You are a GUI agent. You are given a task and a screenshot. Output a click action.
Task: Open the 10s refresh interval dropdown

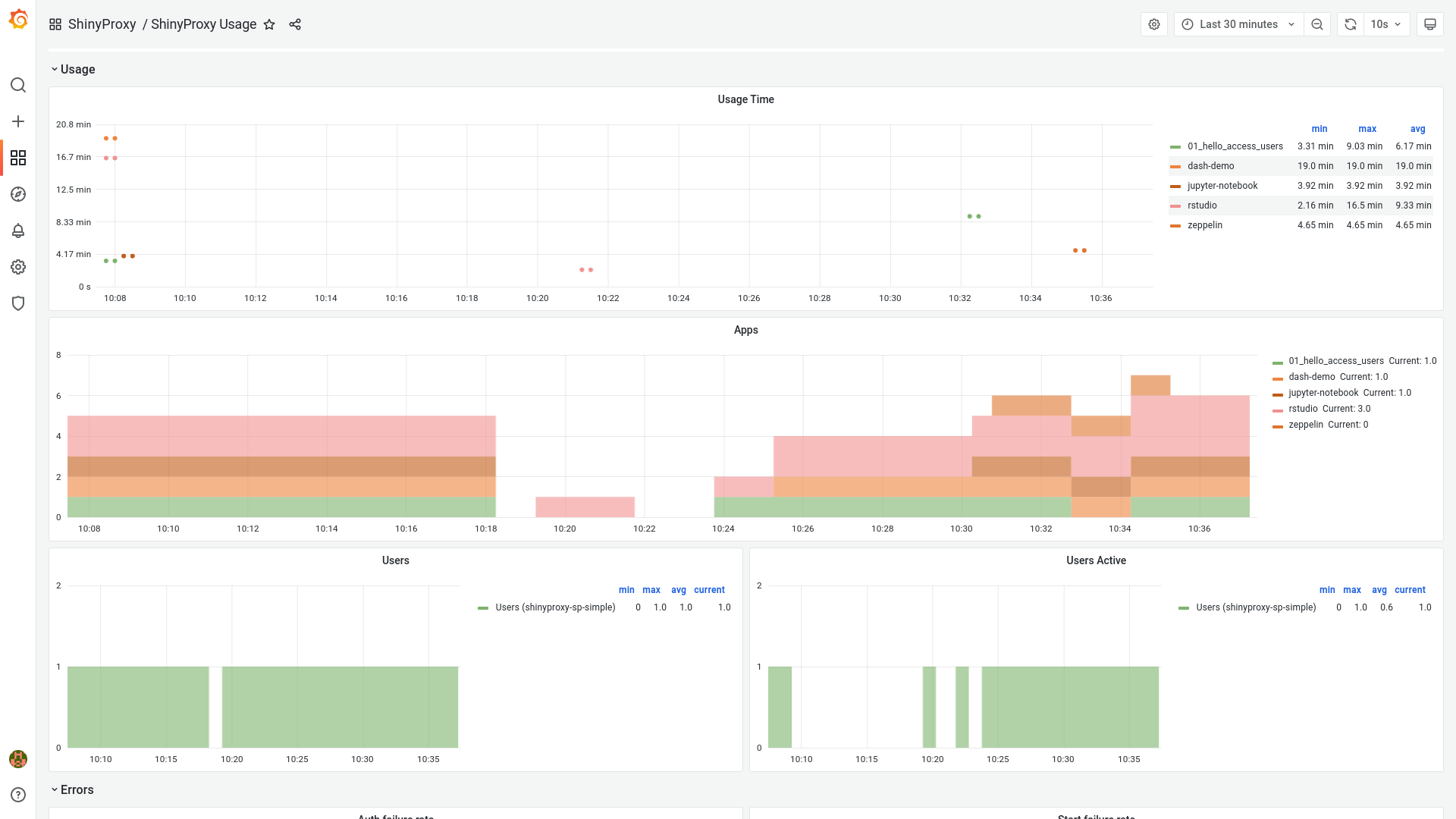click(x=1386, y=24)
